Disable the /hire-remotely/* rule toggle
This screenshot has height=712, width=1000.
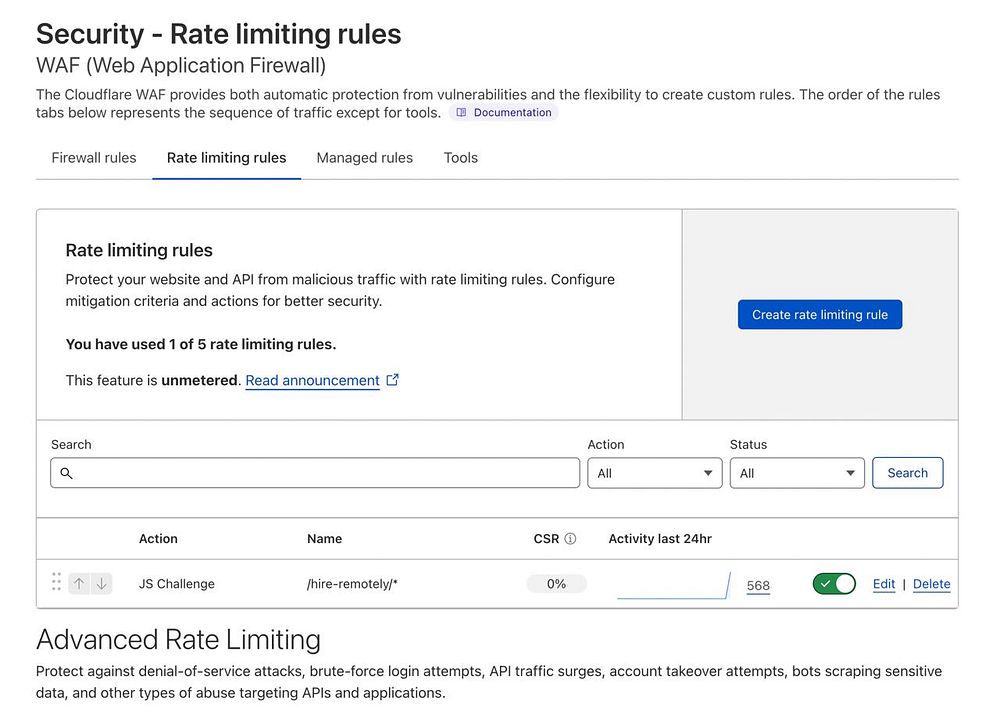834,584
